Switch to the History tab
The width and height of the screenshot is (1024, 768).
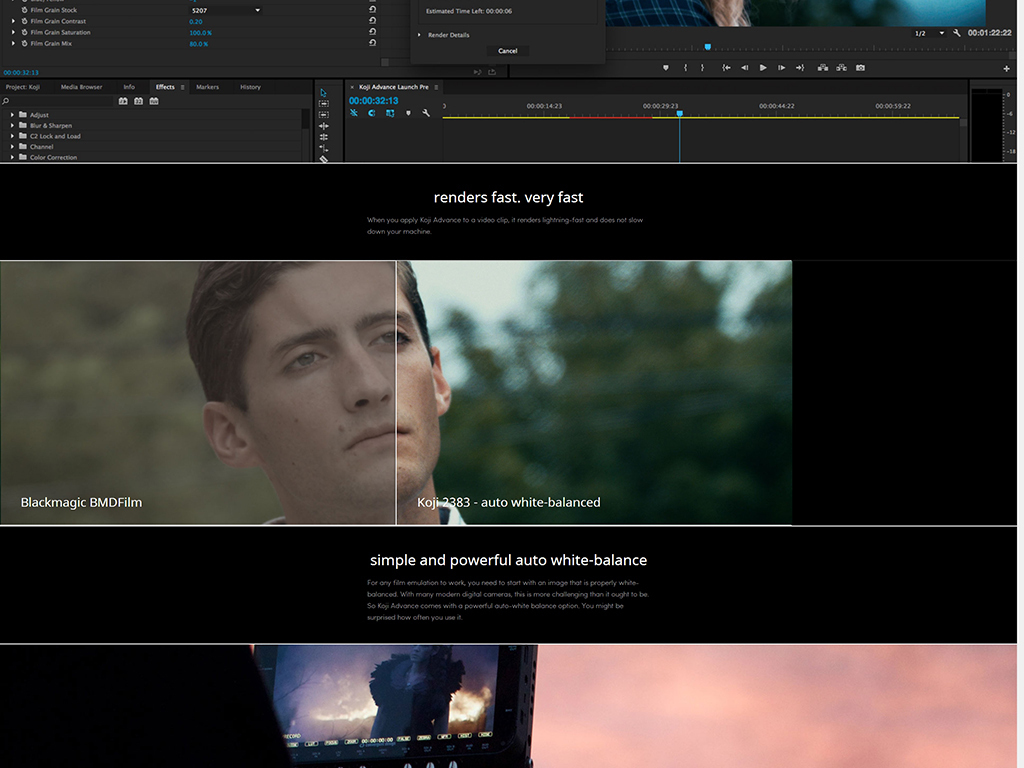point(250,87)
